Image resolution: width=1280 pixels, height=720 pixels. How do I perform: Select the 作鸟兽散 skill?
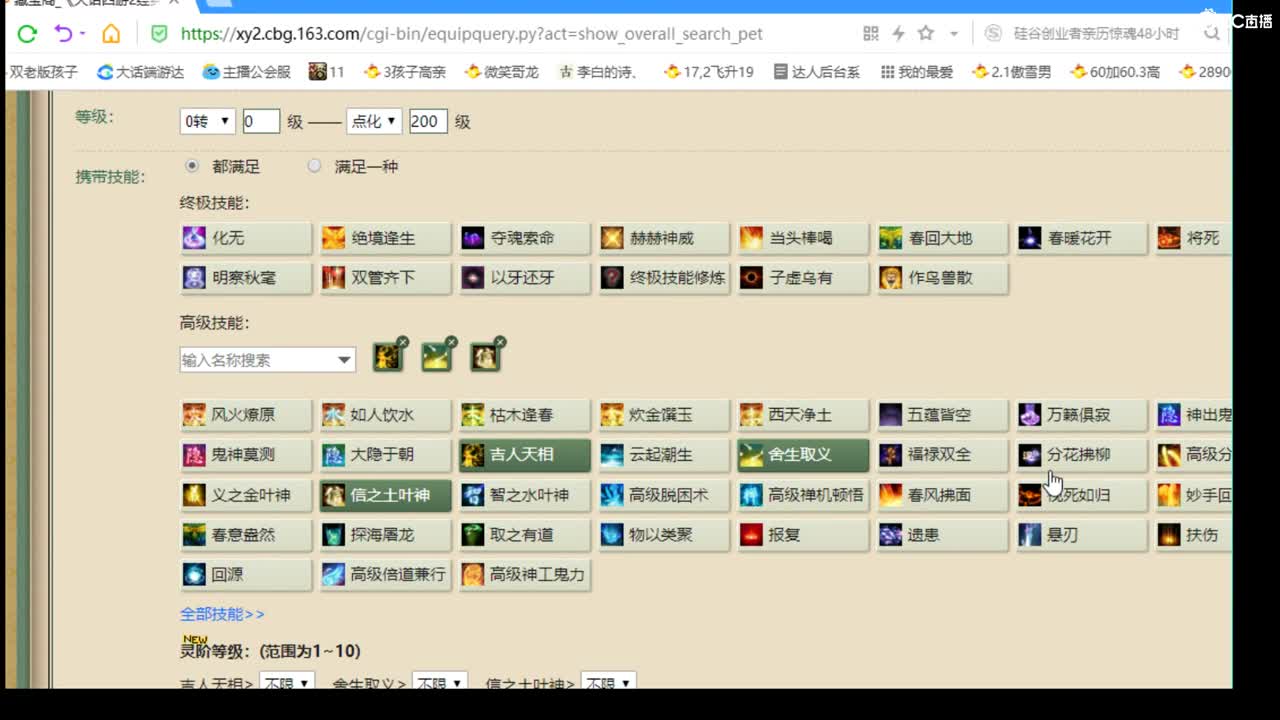[943, 278]
